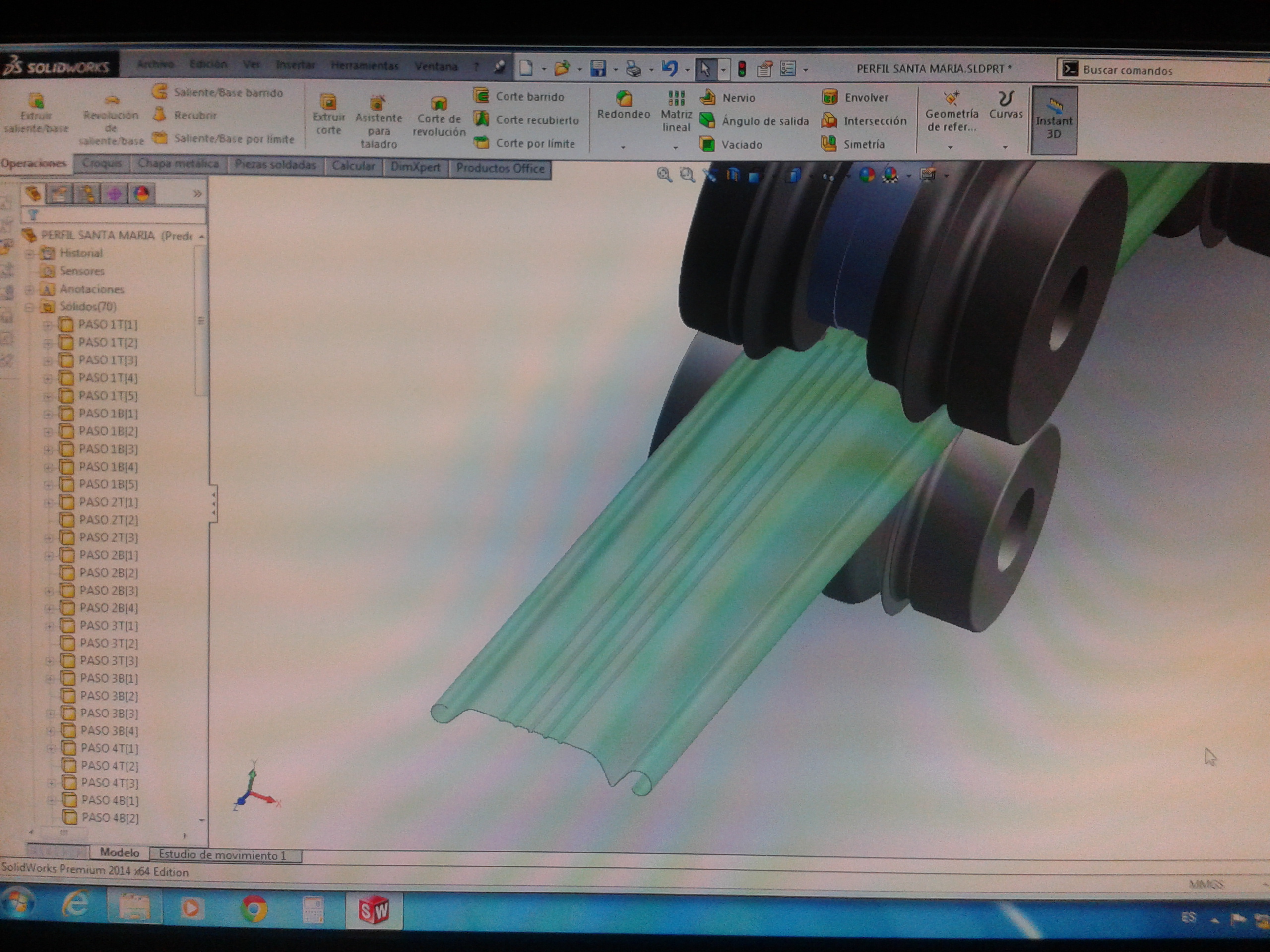1270x952 pixels.
Task: Open the Herramientas menu
Action: coord(365,65)
